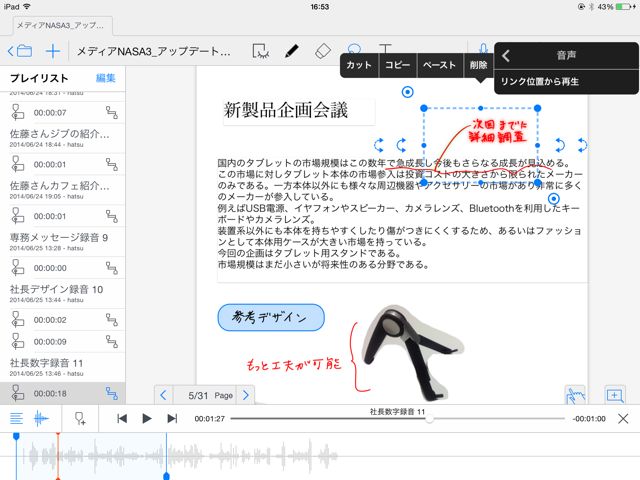Image resolution: width=640 pixels, height=480 pixels.
Task: Click the blue end handle on waveform
Action: (166, 476)
